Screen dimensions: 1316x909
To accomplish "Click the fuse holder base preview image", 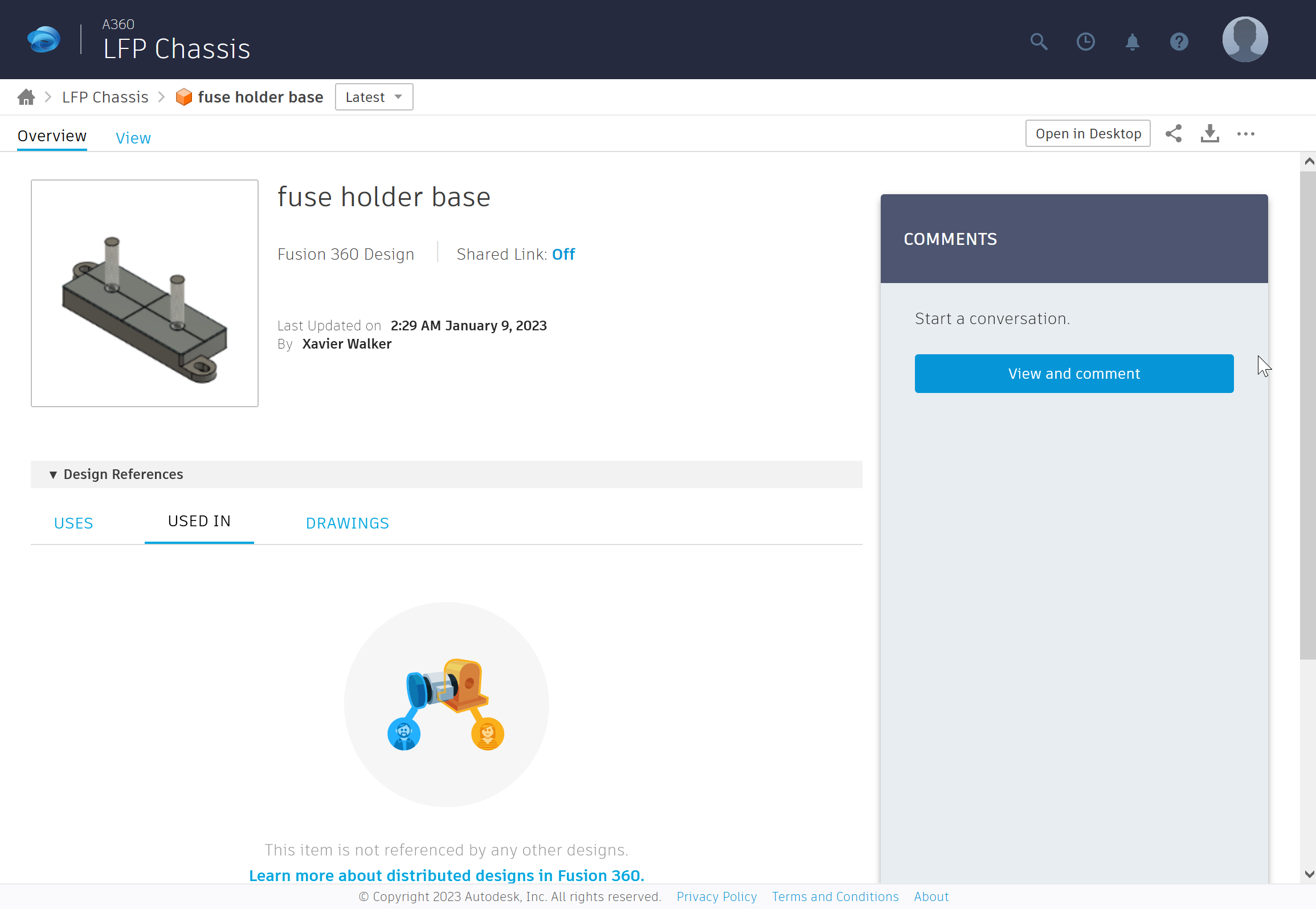I will [144, 293].
